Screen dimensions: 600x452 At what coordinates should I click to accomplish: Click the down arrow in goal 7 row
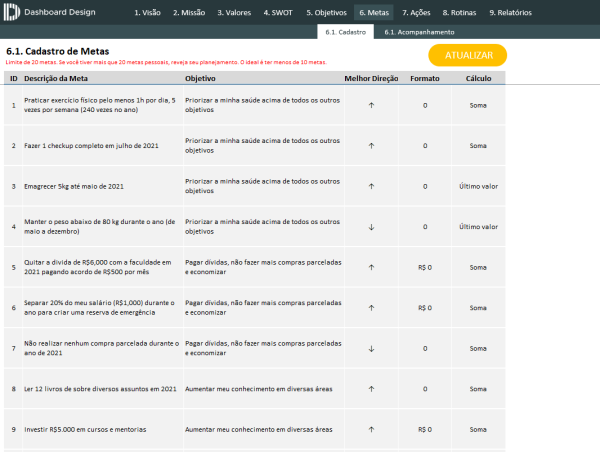(x=371, y=348)
